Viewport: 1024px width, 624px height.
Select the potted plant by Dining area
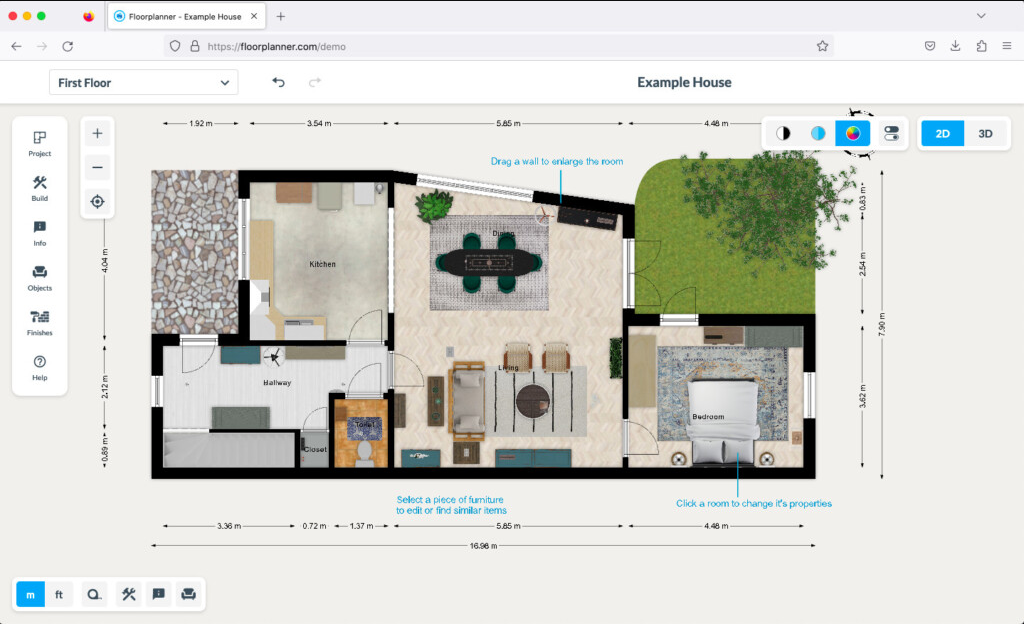coord(434,205)
